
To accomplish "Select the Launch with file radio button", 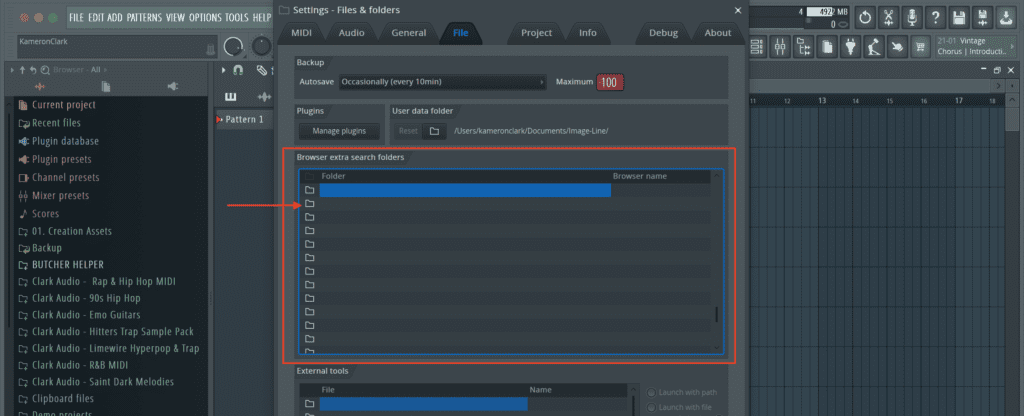I will (651, 408).
